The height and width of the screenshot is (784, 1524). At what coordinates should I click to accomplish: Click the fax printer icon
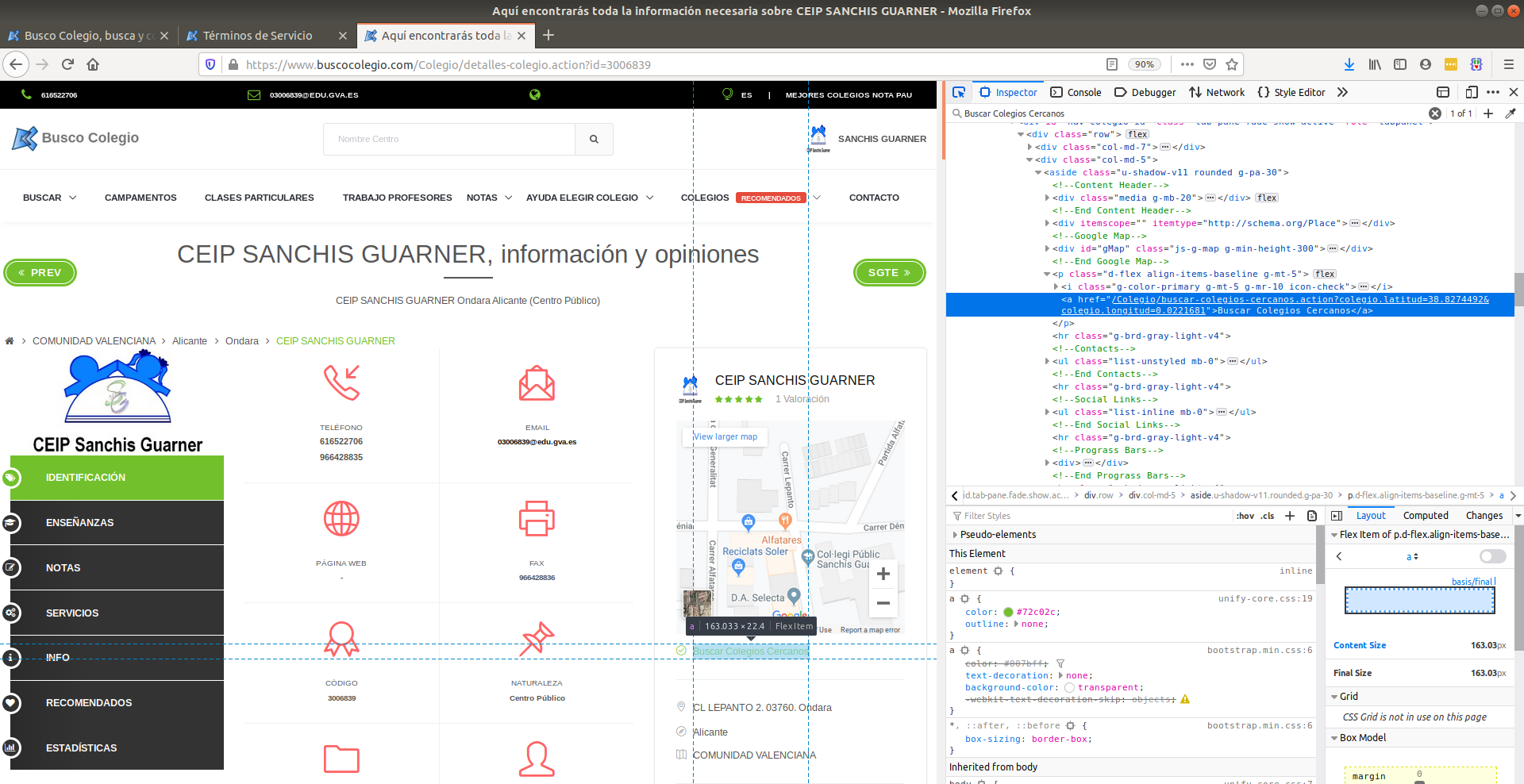pyautogui.click(x=537, y=519)
